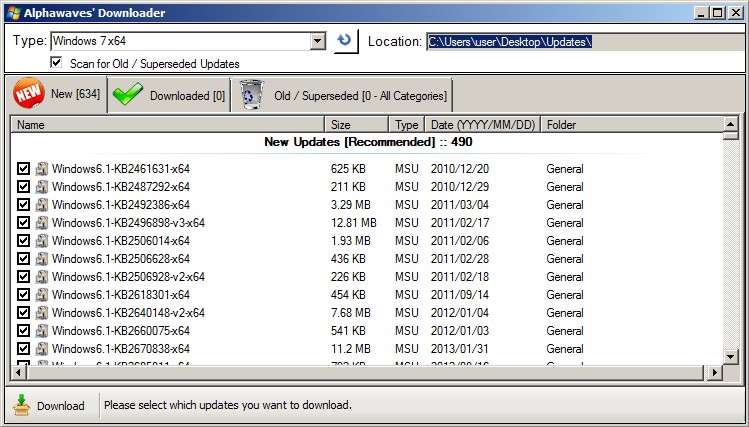Click the Download button

(49, 406)
